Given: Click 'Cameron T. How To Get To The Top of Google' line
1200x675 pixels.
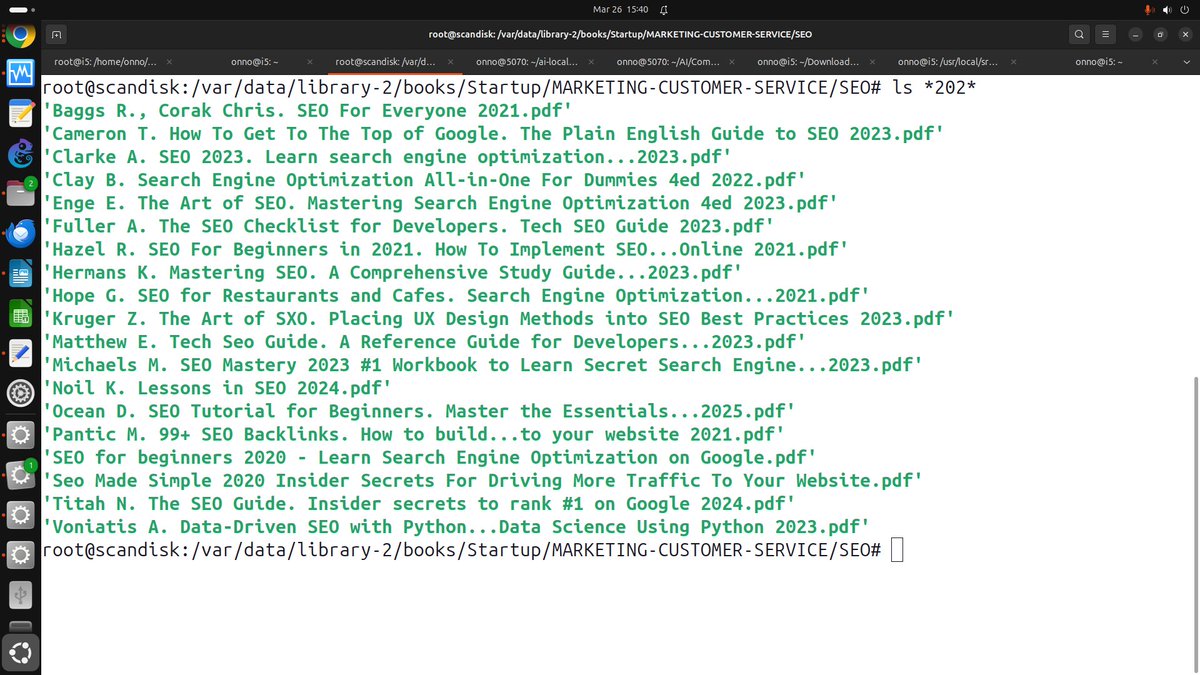Looking at the screenshot, I should tap(493, 134).
